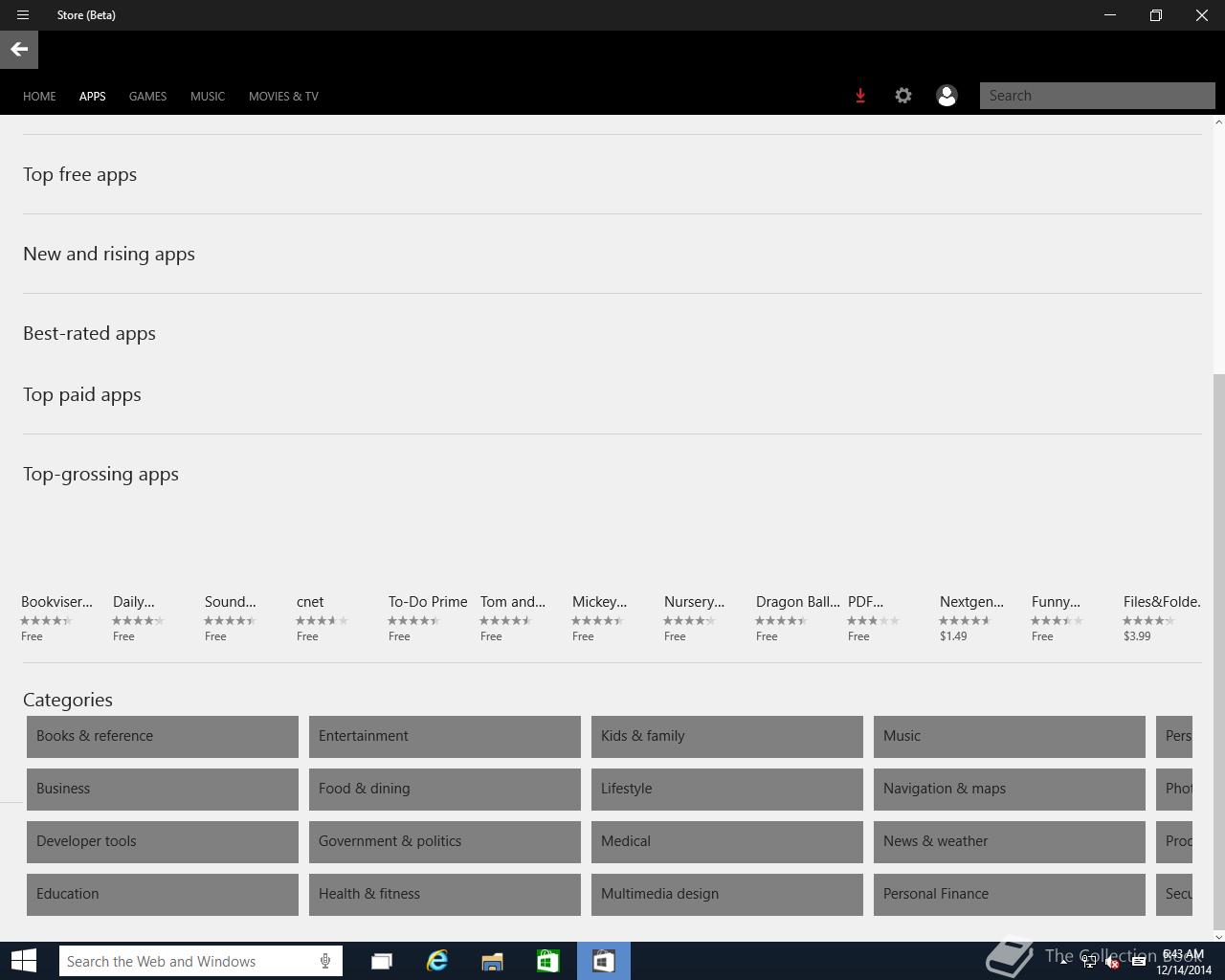Screen dimensions: 1225x980
Task: Open the Funny... app listing
Action: point(1058,617)
